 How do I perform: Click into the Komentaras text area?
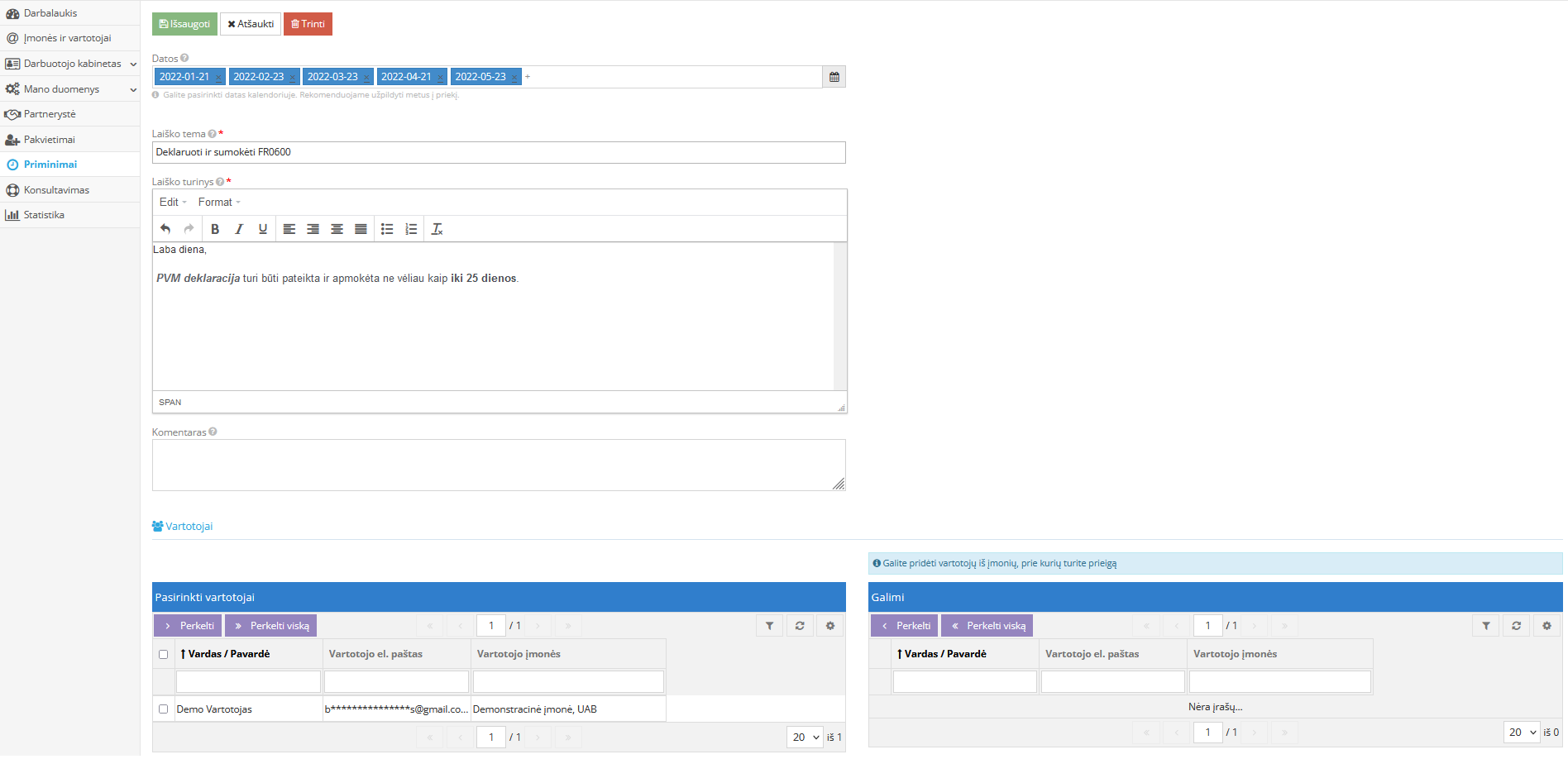click(x=498, y=465)
